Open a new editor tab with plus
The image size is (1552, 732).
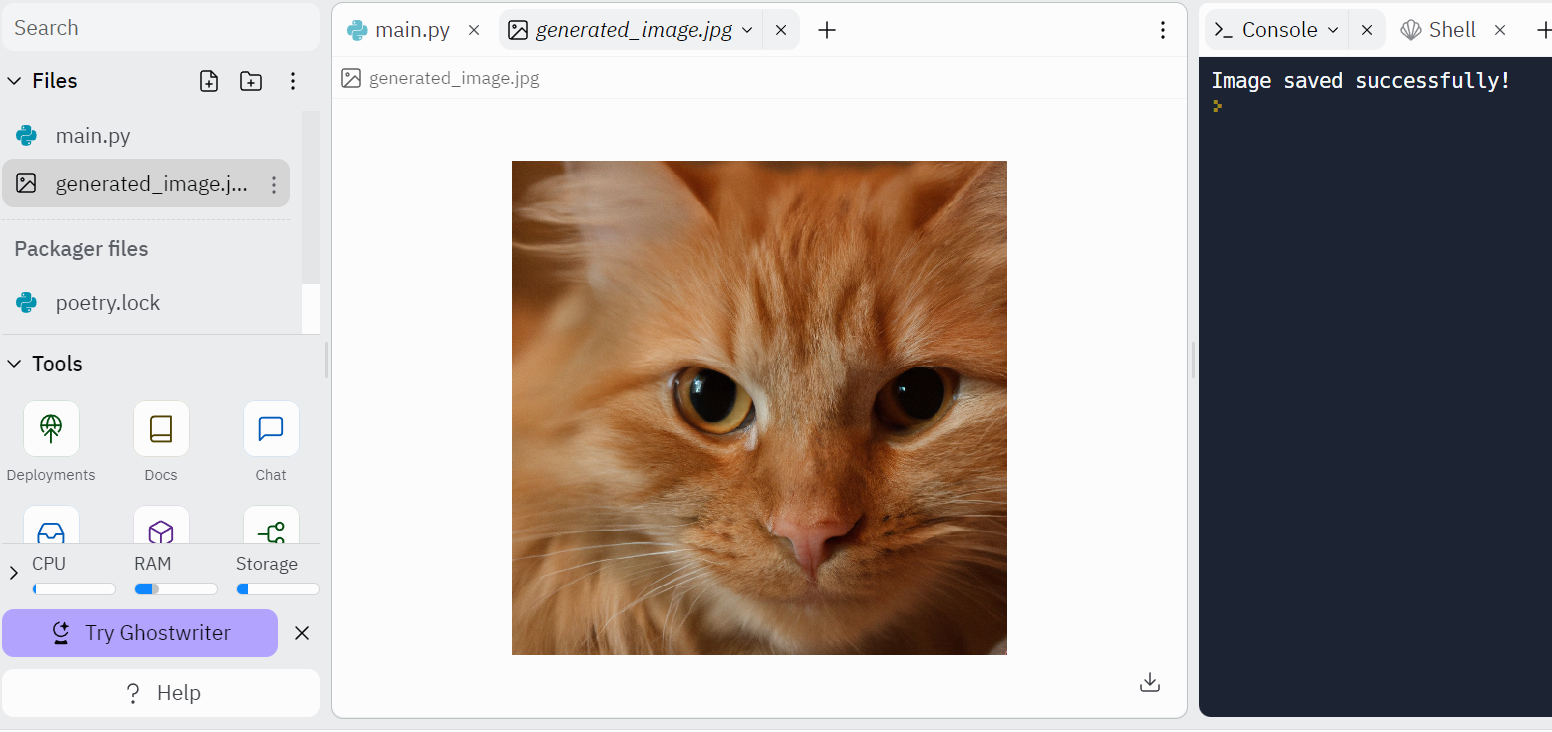(827, 30)
